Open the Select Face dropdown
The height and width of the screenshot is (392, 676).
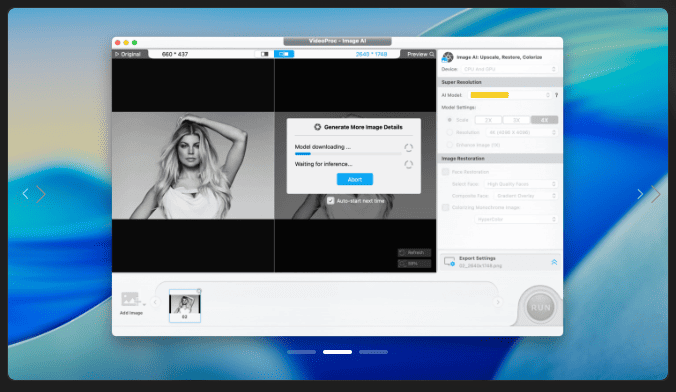coord(521,184)
